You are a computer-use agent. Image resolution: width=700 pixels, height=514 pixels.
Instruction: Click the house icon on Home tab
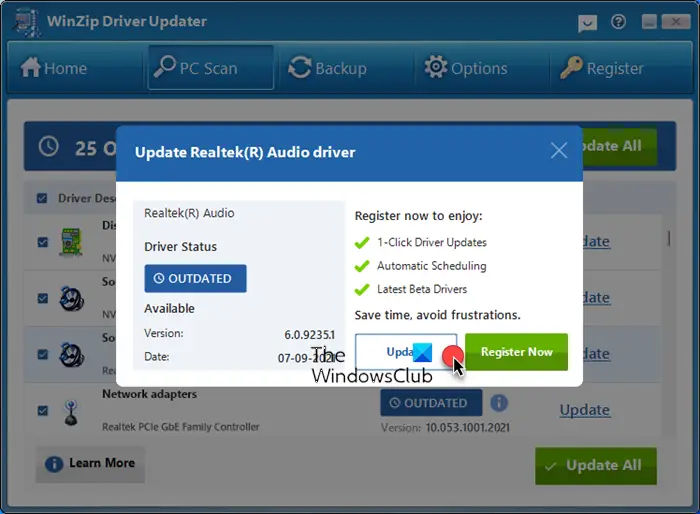point(30,67)
